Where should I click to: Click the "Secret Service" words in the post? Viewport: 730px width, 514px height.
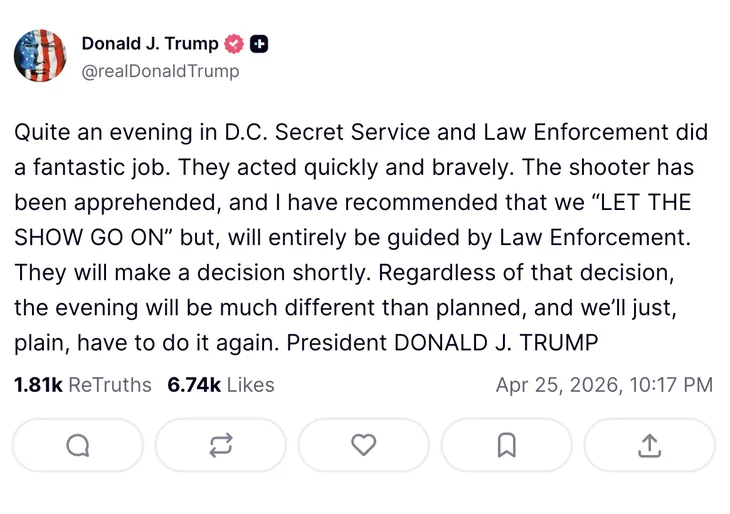339,132
